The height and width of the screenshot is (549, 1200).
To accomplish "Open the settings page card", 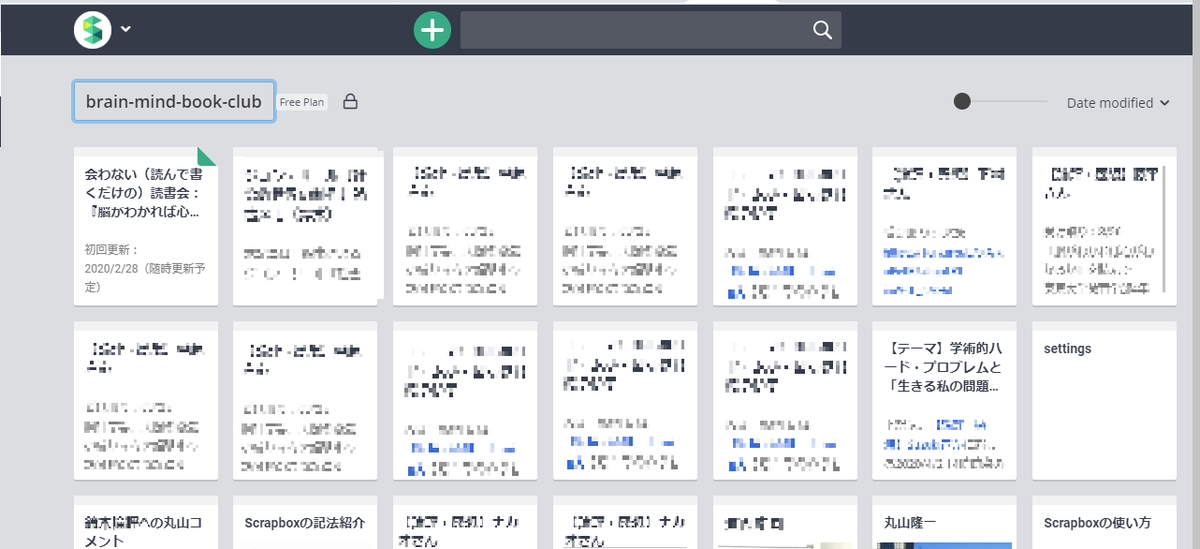I will point(1104,401).
